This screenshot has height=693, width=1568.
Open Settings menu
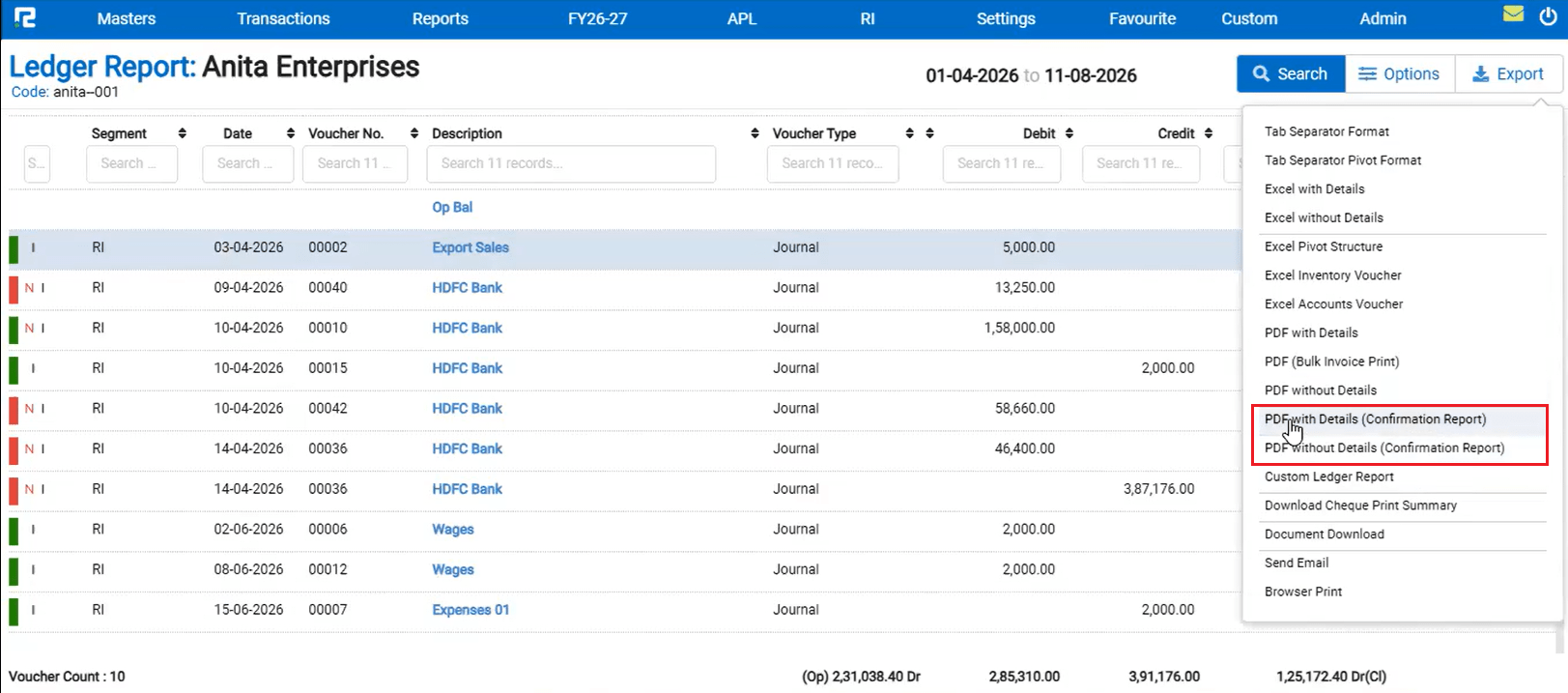click(1006, 18)
